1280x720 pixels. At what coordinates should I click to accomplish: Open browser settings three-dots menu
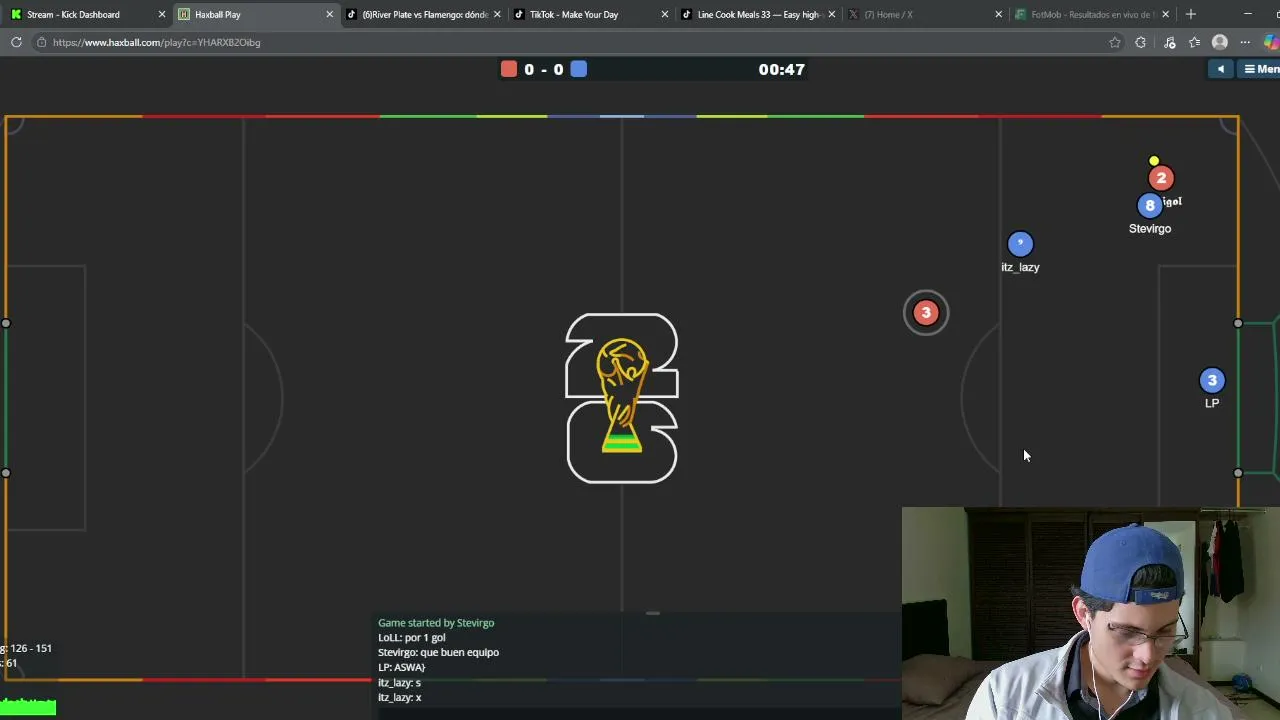(1245, 42)
